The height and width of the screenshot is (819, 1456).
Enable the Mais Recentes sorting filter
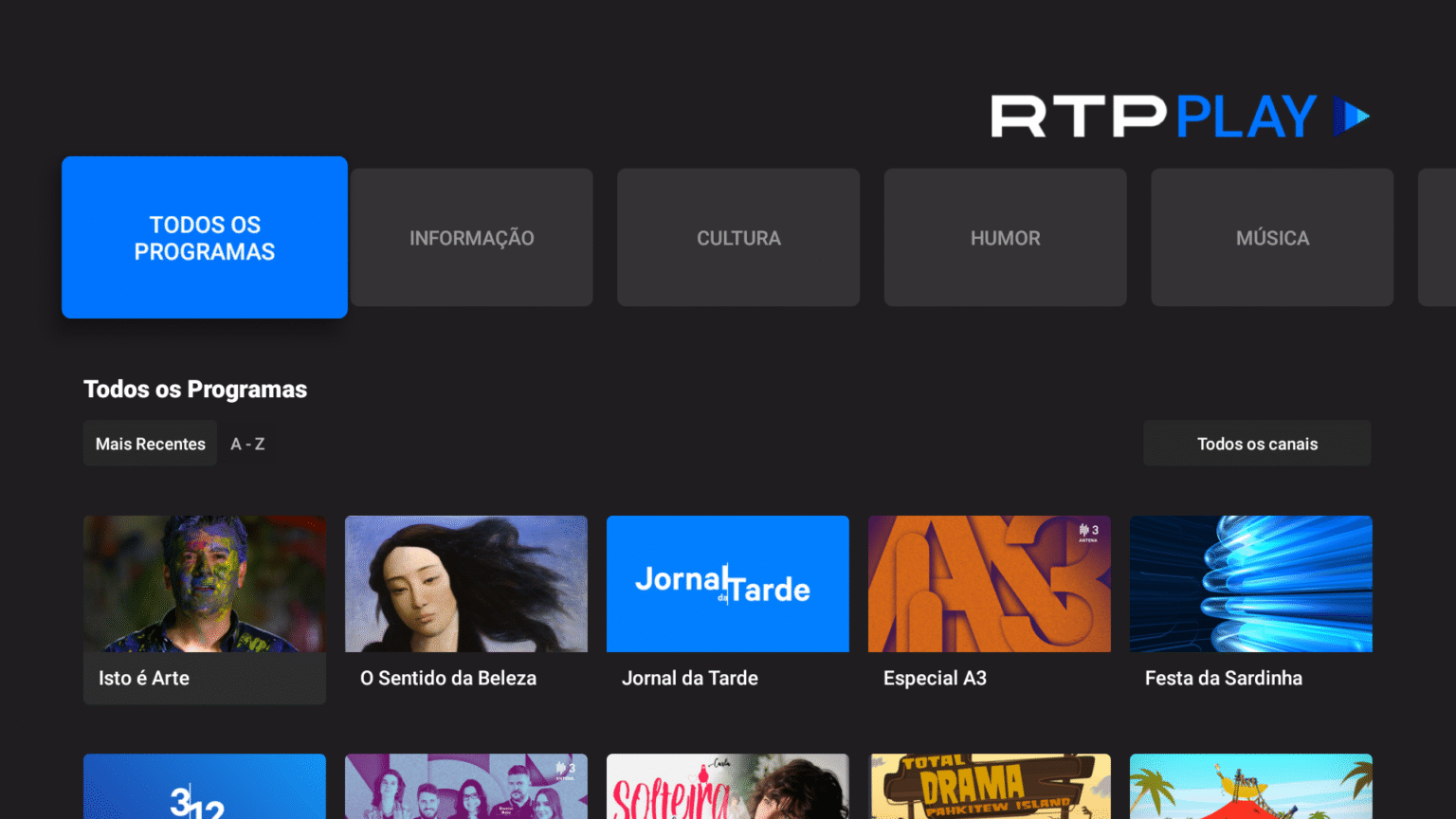150,443
